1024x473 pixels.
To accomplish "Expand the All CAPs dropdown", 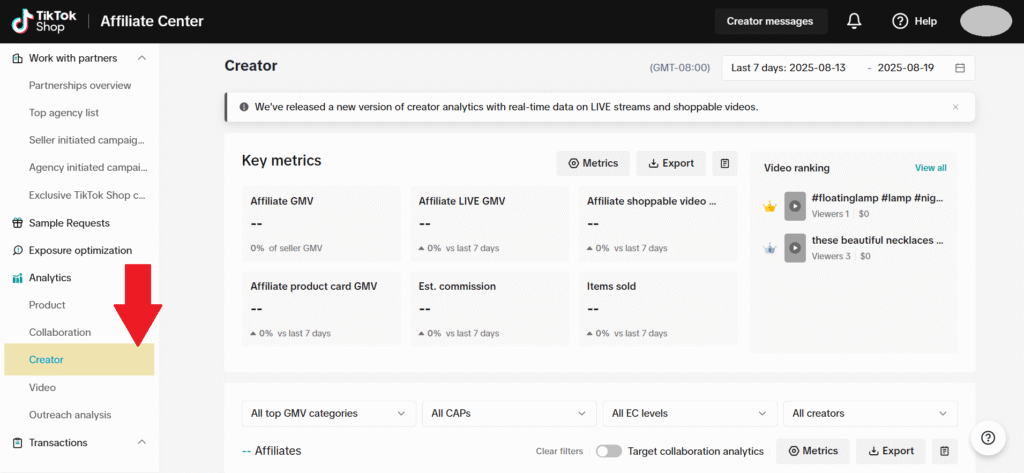I will coord(508,413).
